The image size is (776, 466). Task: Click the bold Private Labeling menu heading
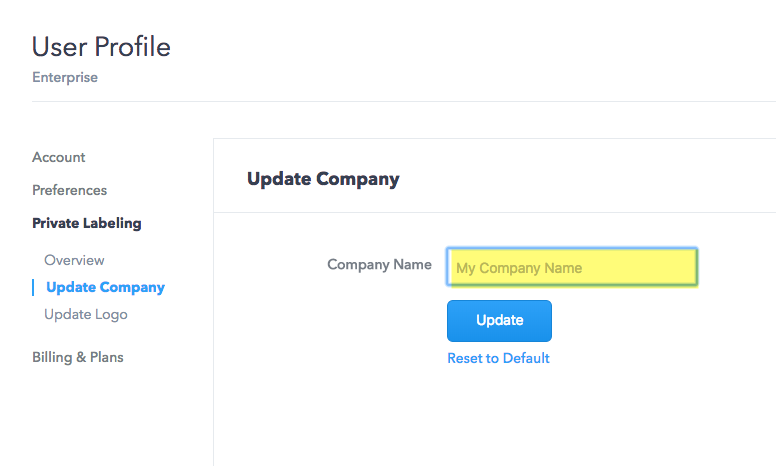click(87, 223)
